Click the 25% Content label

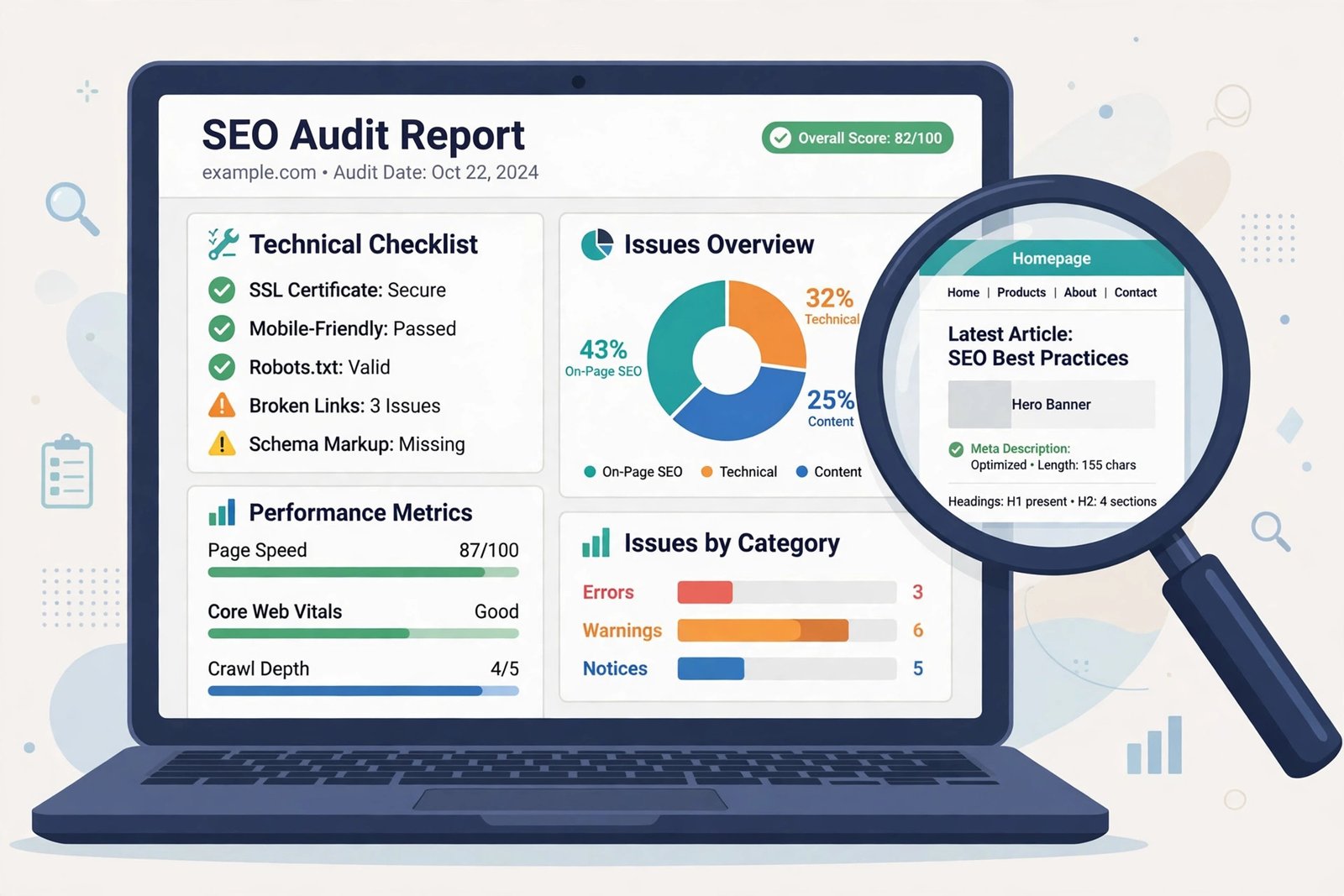tap(831, 408)
